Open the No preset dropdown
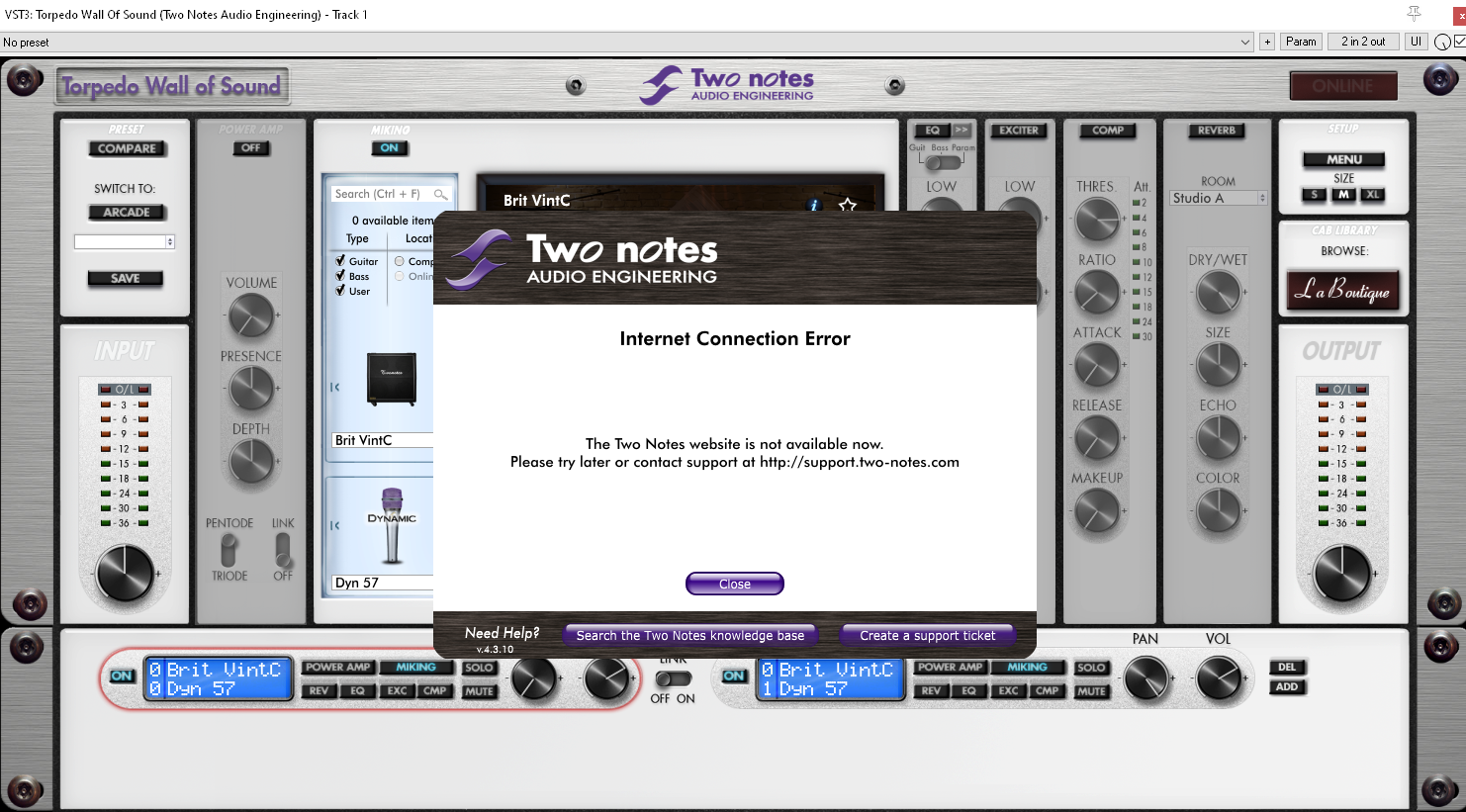The height and width of the screenshot is (812, 1466). pos(627,42)
